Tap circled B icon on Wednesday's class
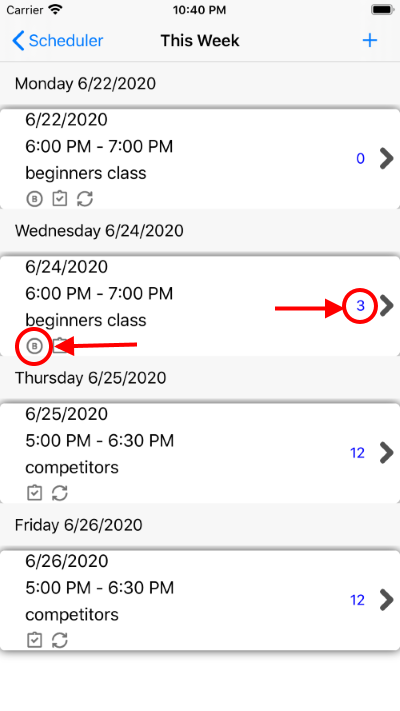Viewport: 400px width, 711px height. click(34, 346)
